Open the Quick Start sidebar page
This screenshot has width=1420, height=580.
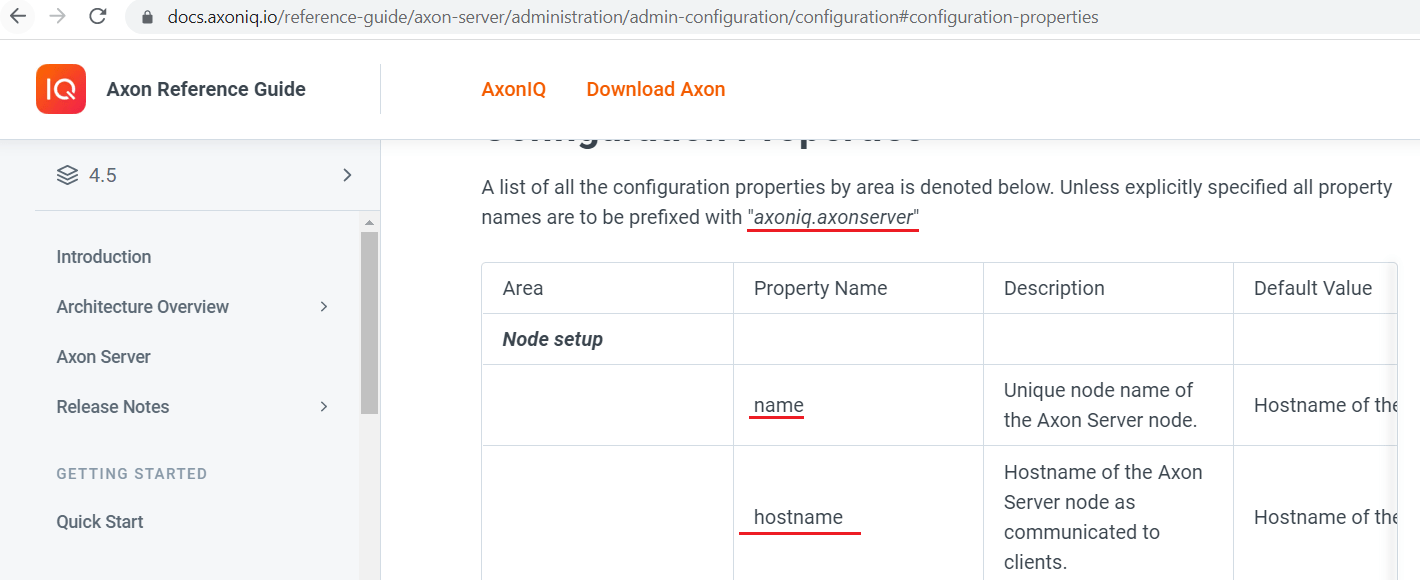click(100, 522)
